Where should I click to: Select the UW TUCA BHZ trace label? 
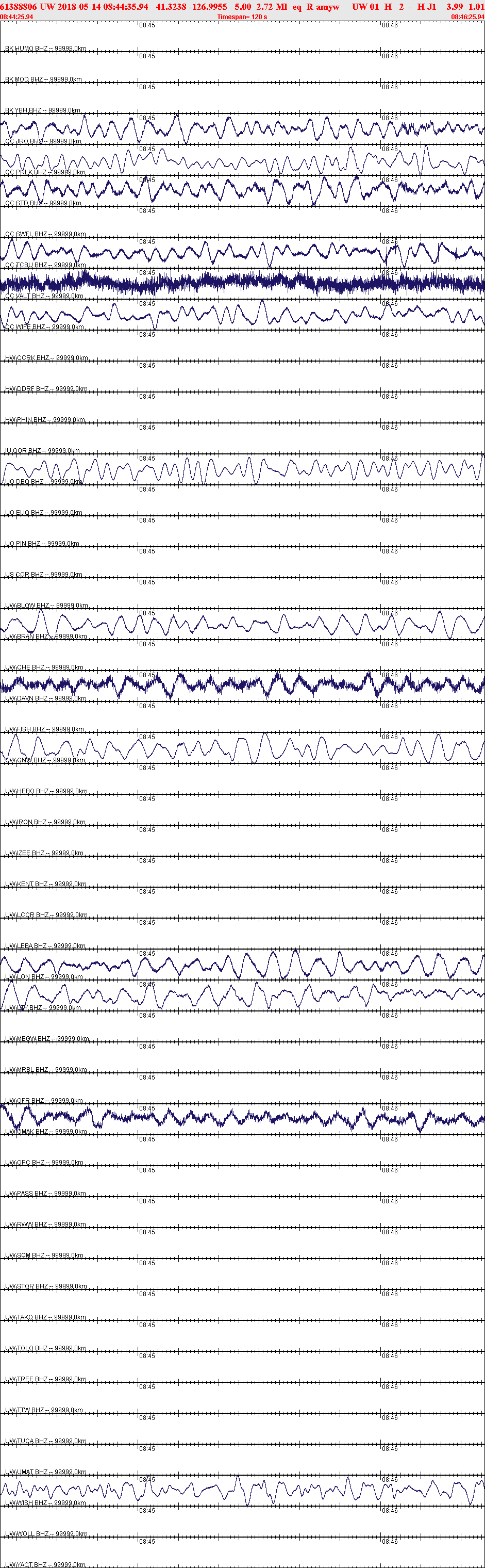(46, 1442)
